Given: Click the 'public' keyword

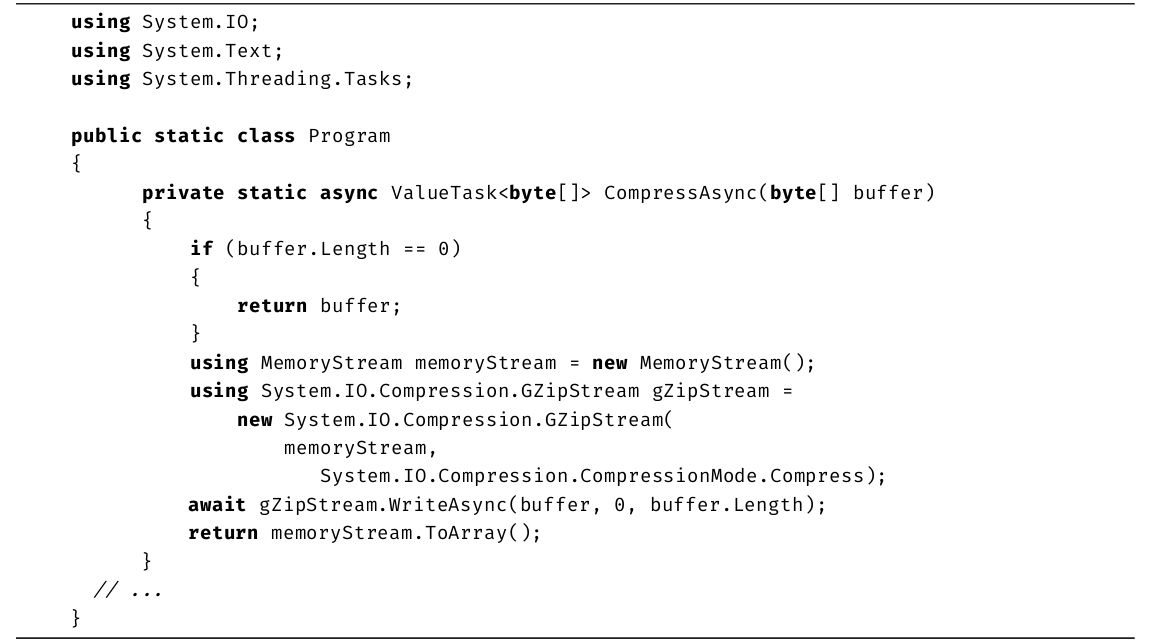Looking at the screenshot, I should click(106, 135).
